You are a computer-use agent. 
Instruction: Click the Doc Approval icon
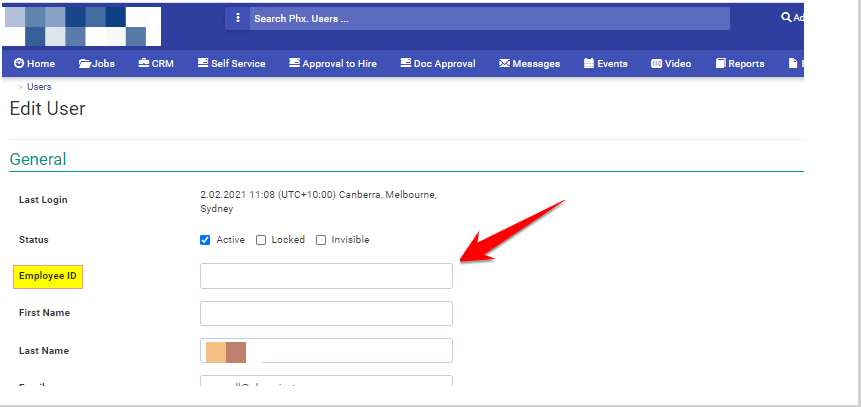(x=406, y=63)
